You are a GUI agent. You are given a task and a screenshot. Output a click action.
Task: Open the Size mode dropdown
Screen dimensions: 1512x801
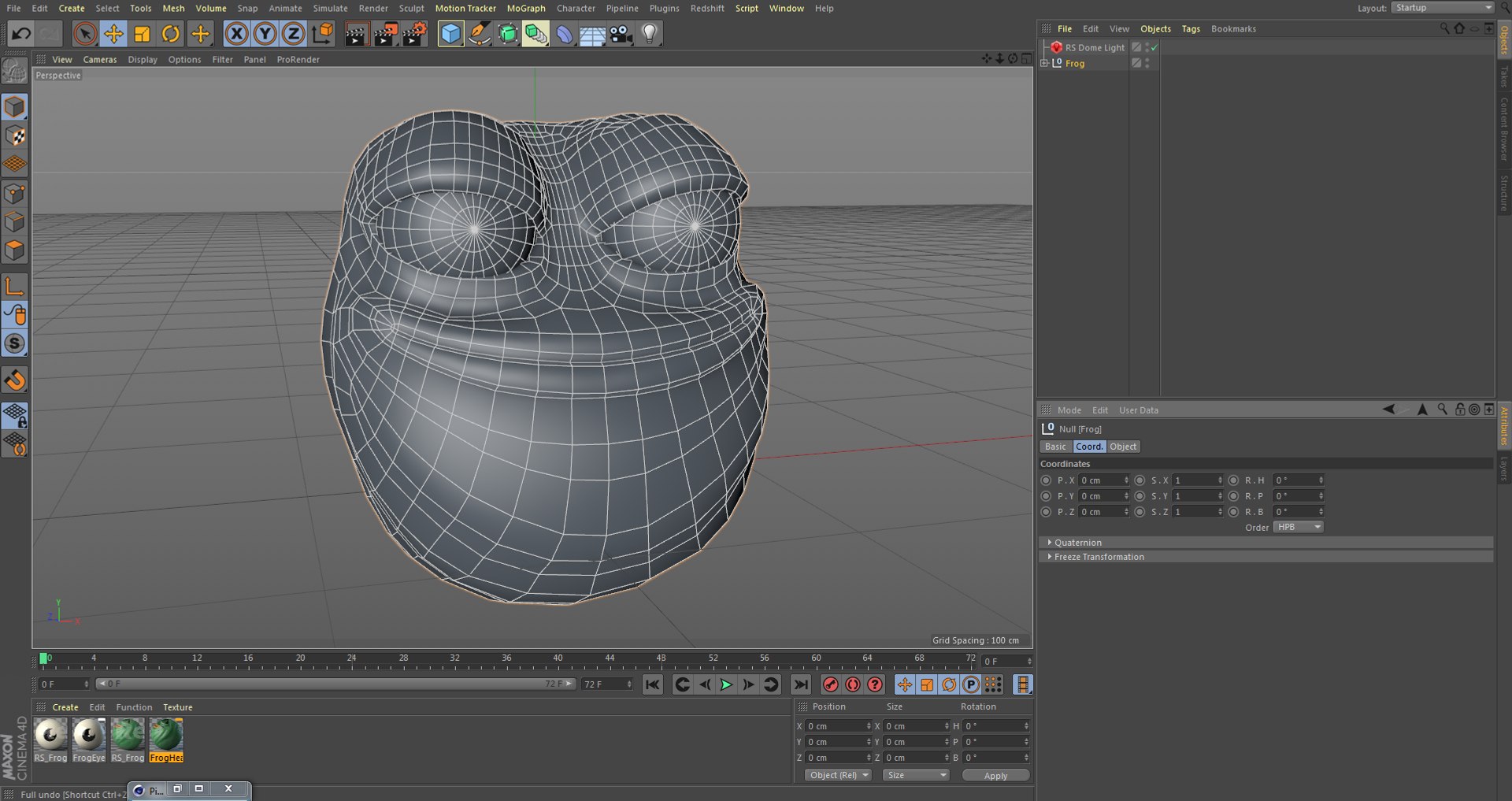click(x=916, y=776)
